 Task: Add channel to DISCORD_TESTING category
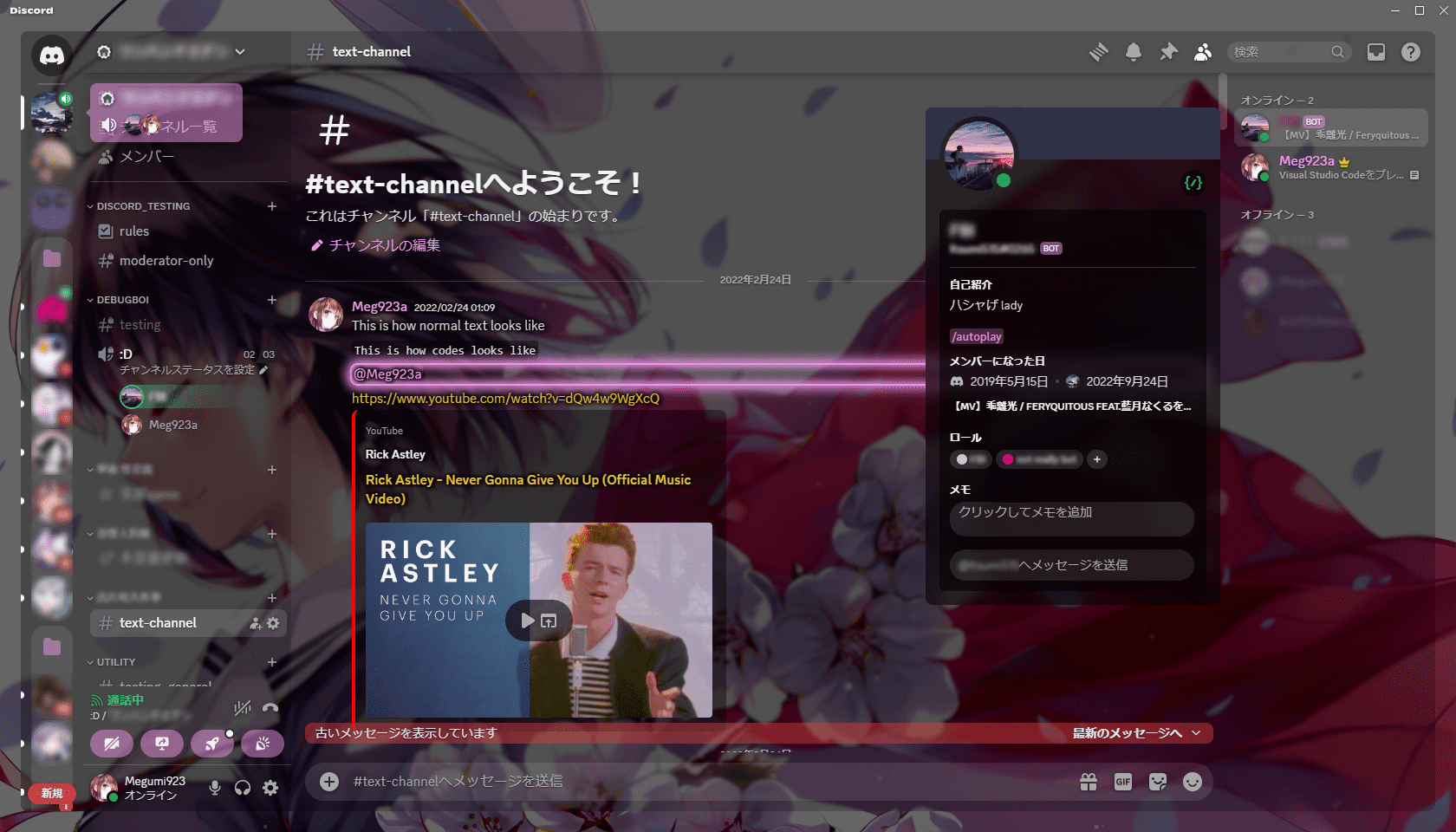(x=272, y=206)
